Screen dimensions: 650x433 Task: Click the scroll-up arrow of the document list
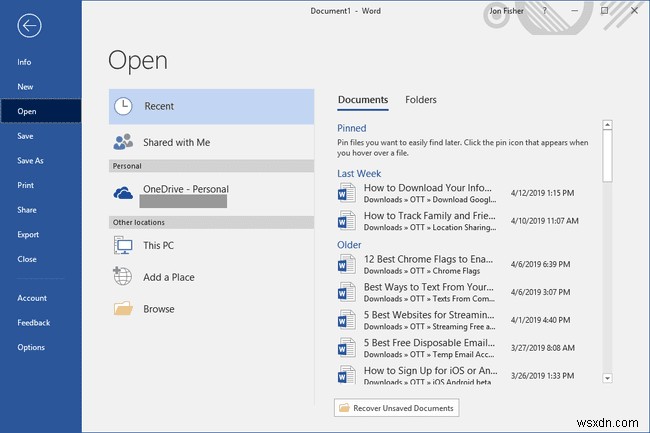coord(607,126)
